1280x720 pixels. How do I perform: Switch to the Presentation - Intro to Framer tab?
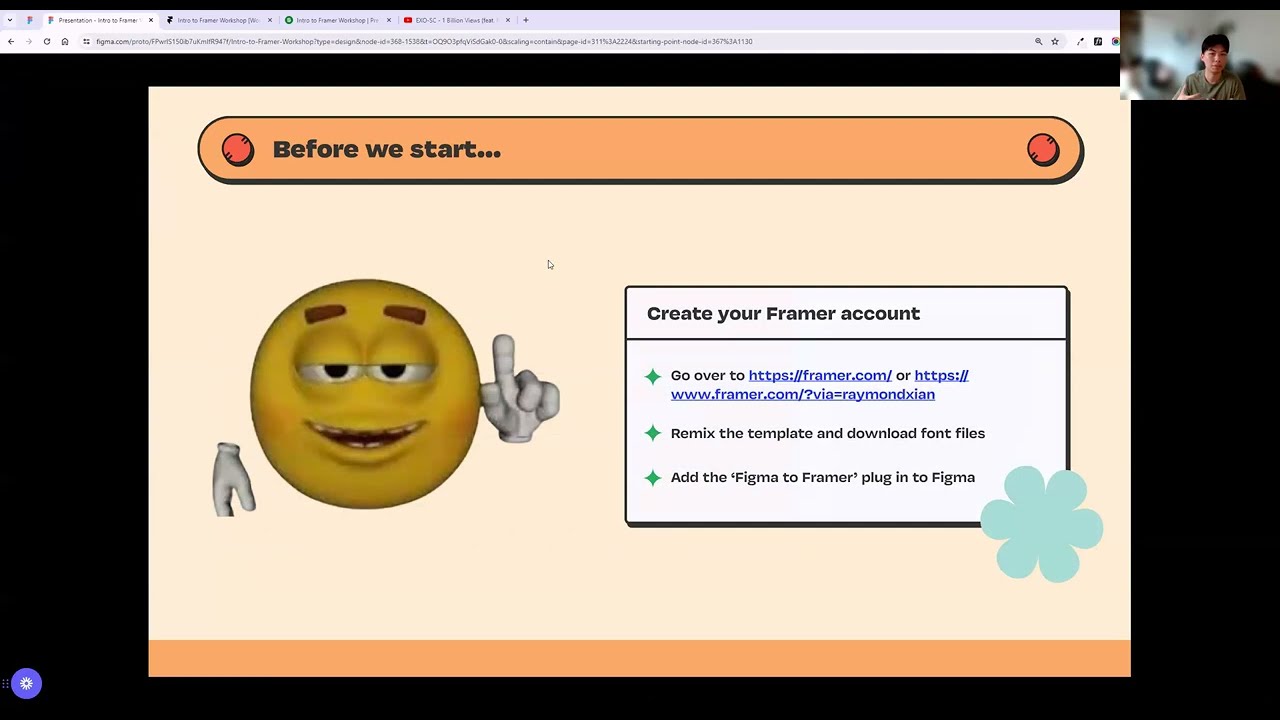coord(98,20)
